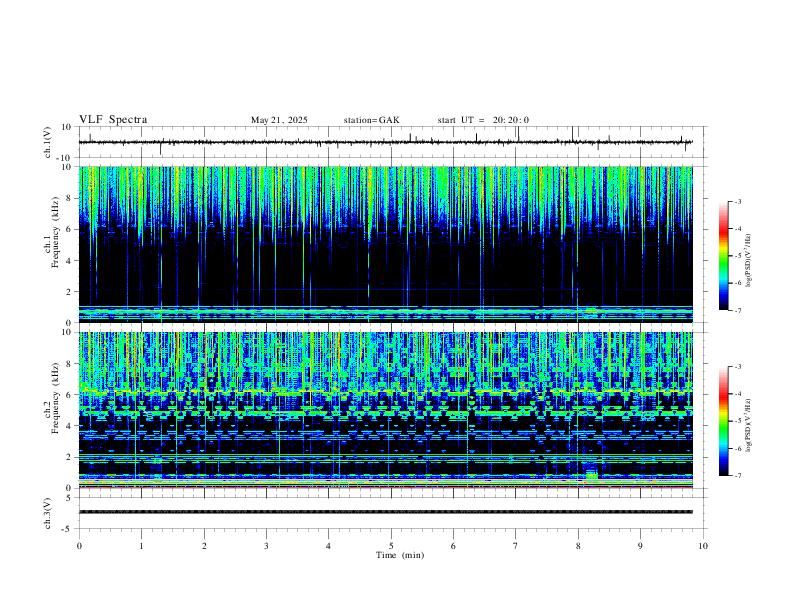Viewport: 792px width, 612px height.
Task: Click the ch.2 spectrogram color bar
Action: (x=724, y=421)
